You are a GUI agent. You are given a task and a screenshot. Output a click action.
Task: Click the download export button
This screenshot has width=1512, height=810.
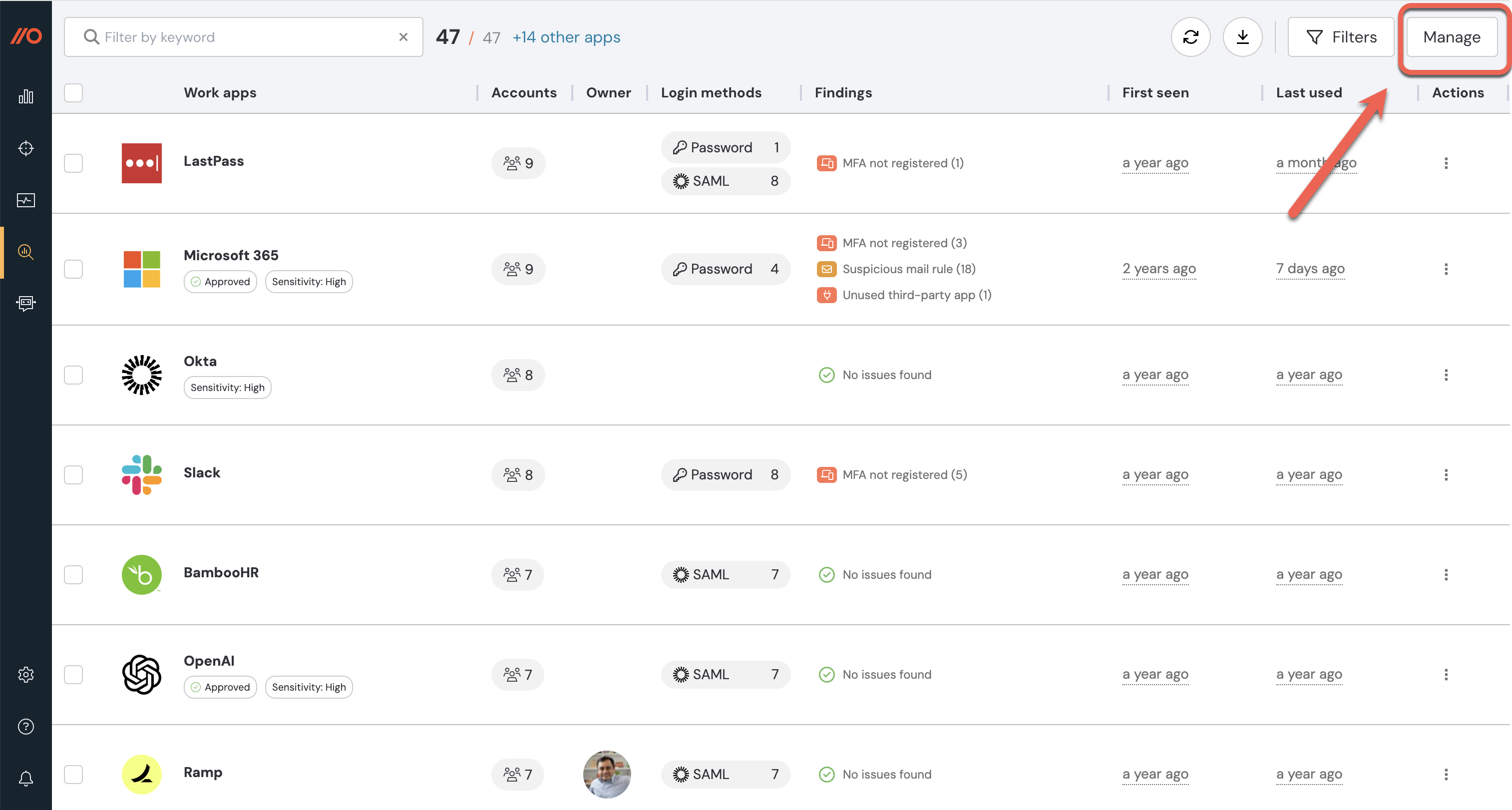1242,37
